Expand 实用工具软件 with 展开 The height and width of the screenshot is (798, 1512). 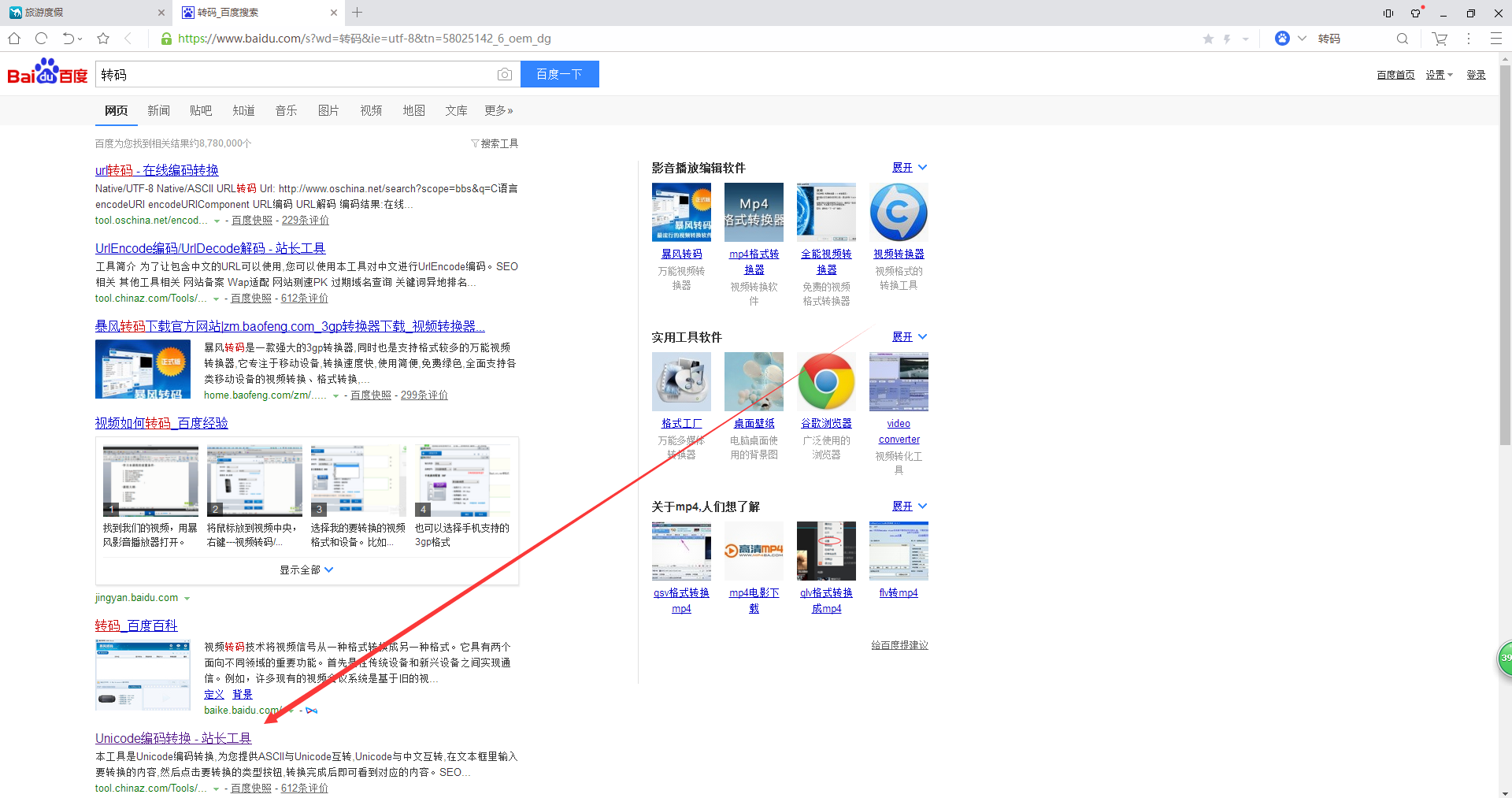click(x=910, y=337)
